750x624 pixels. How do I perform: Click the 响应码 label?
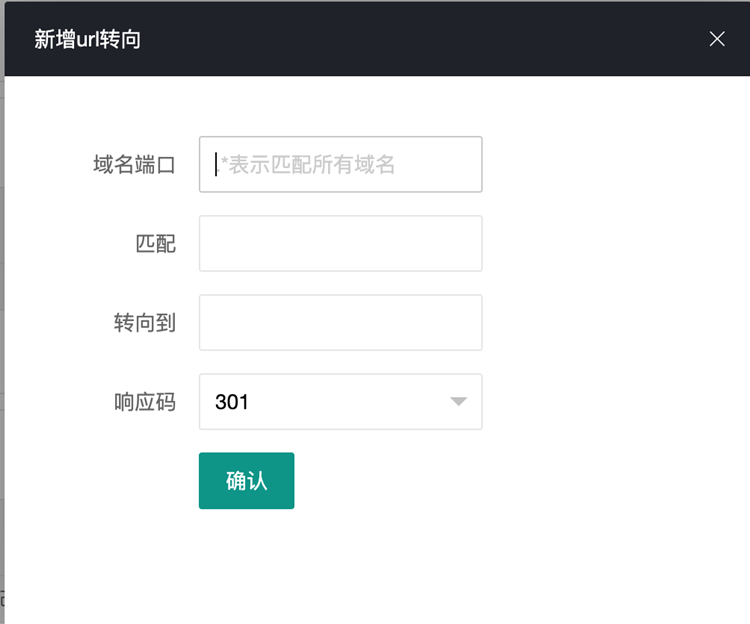145,402
